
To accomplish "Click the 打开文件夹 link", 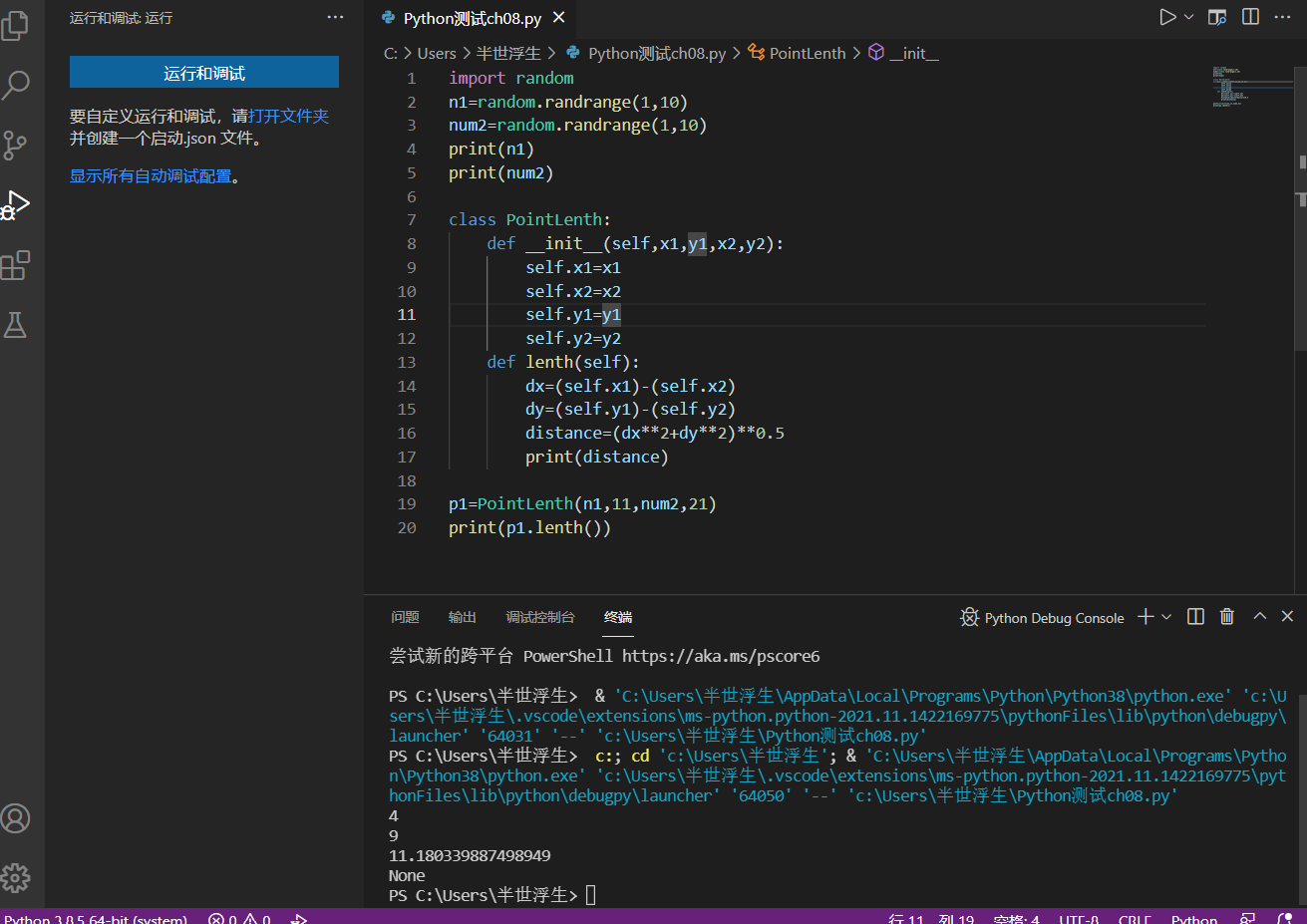I will (x=288, y=116).
